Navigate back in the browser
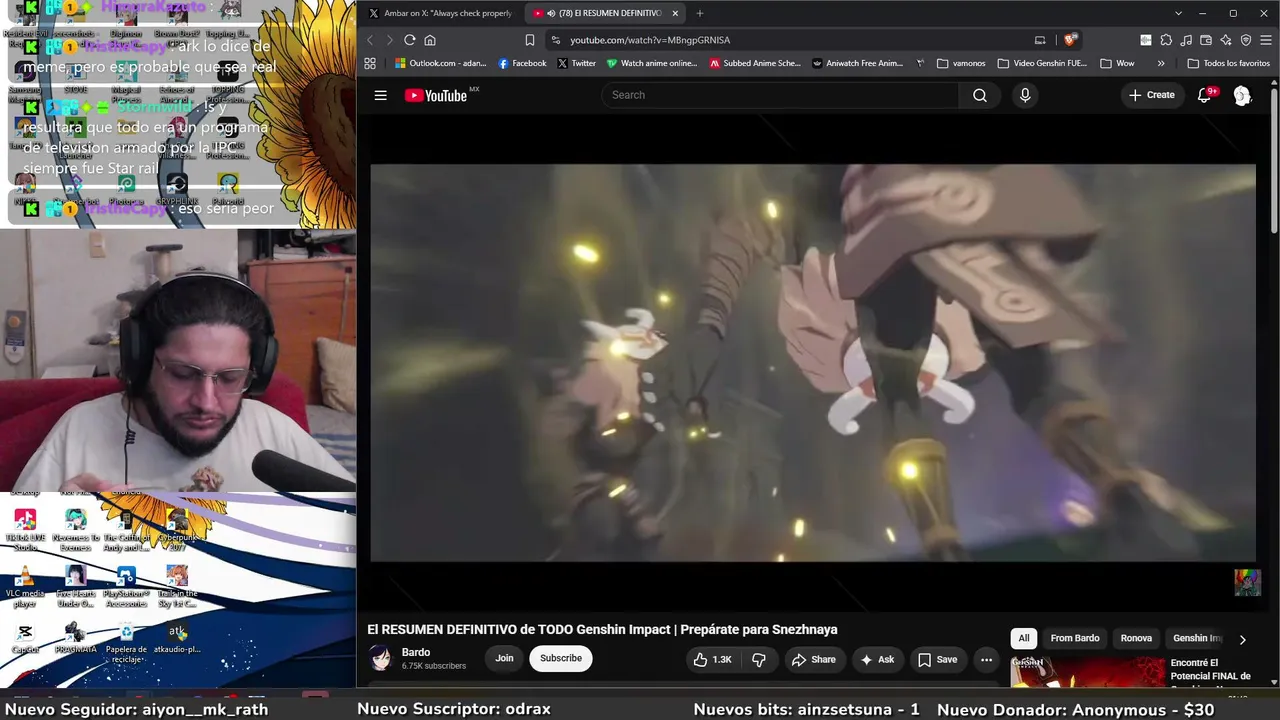The image size is (1280, 720). pos(370,40)
